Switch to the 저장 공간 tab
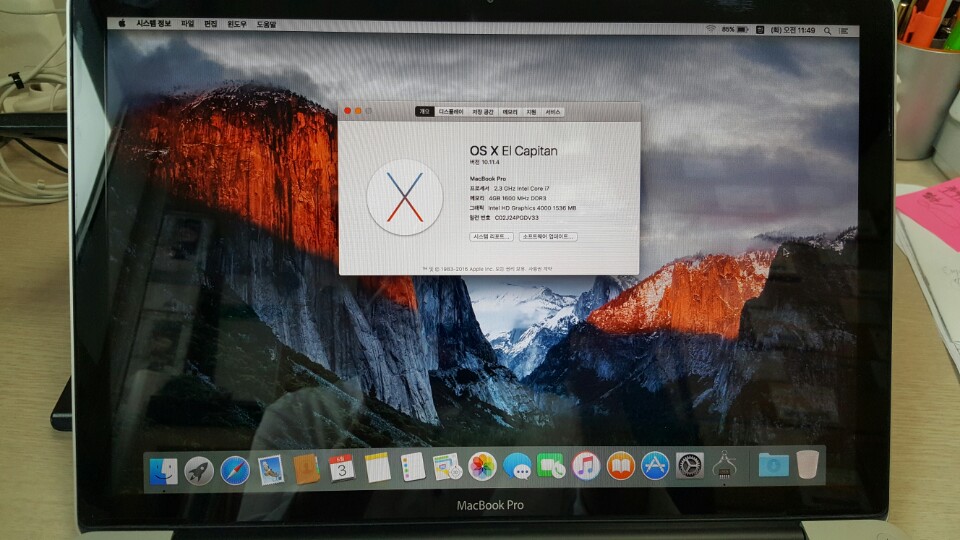The width and height of the screenshot is (960, 540). point(483,112)
